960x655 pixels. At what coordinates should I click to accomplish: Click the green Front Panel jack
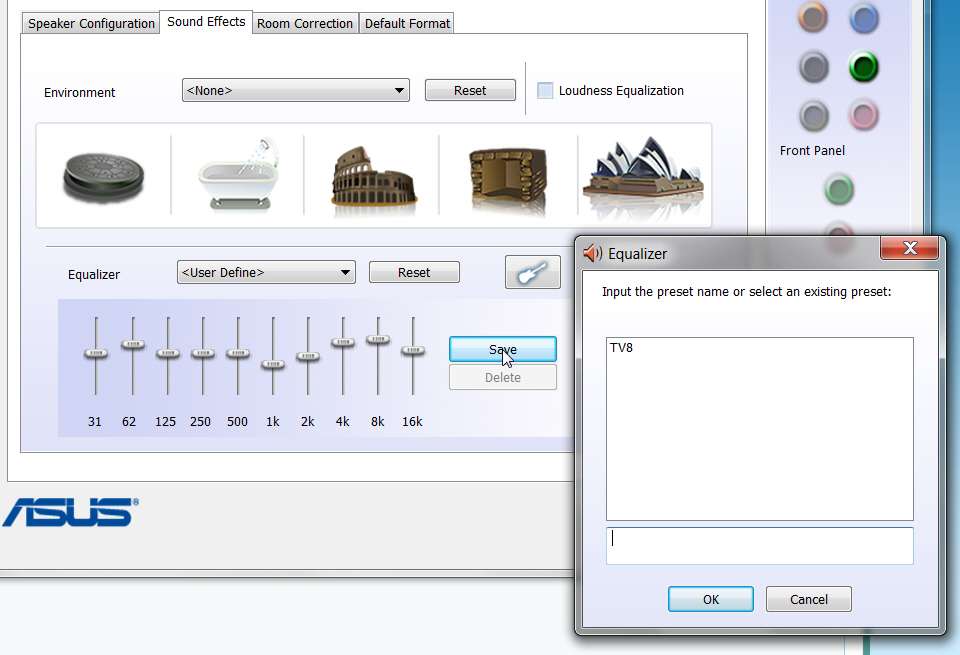pyautogui.click(x=839, y=189)
